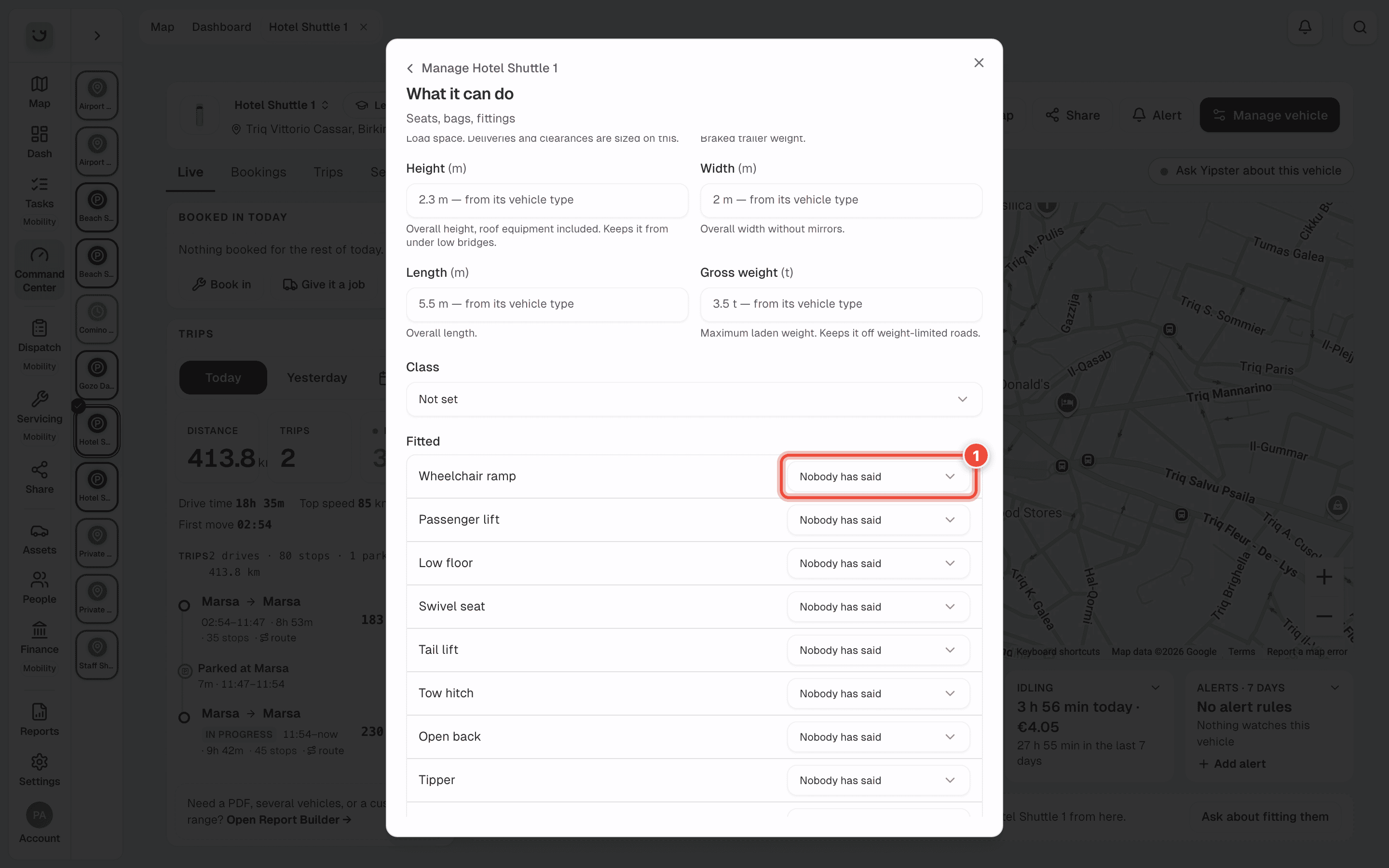The height and width of the screenshot is (868, 1389).
Task: Open the Dash sidebar icon
Action: click(39, 142)
